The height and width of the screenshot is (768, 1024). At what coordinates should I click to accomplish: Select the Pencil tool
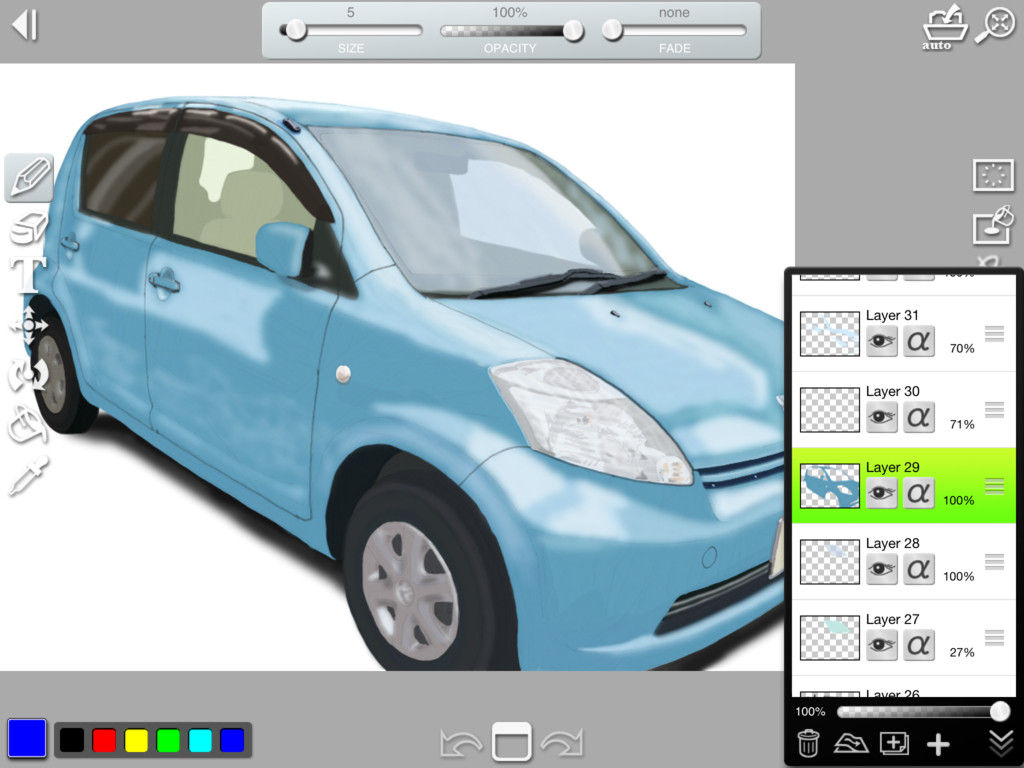29,178
